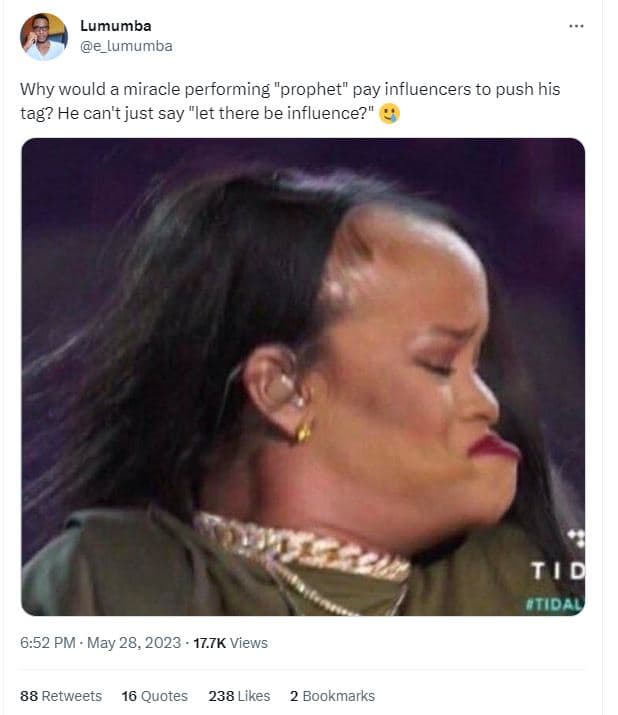618x715 pixels.
Task: Open the attached meme image
Action: [303, 377]
